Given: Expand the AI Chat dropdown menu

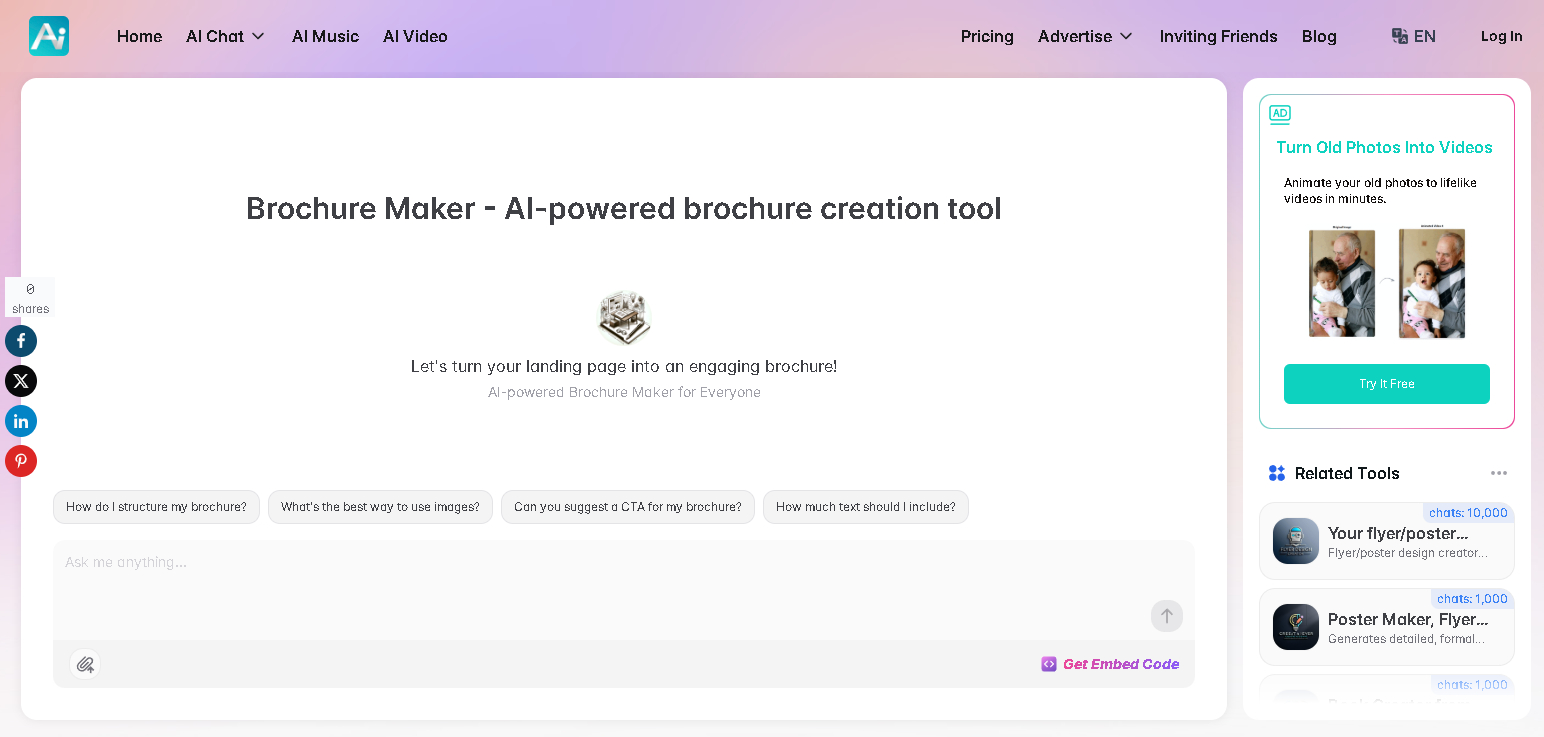Looking at the screenshot, I should [x=225, y=36].
